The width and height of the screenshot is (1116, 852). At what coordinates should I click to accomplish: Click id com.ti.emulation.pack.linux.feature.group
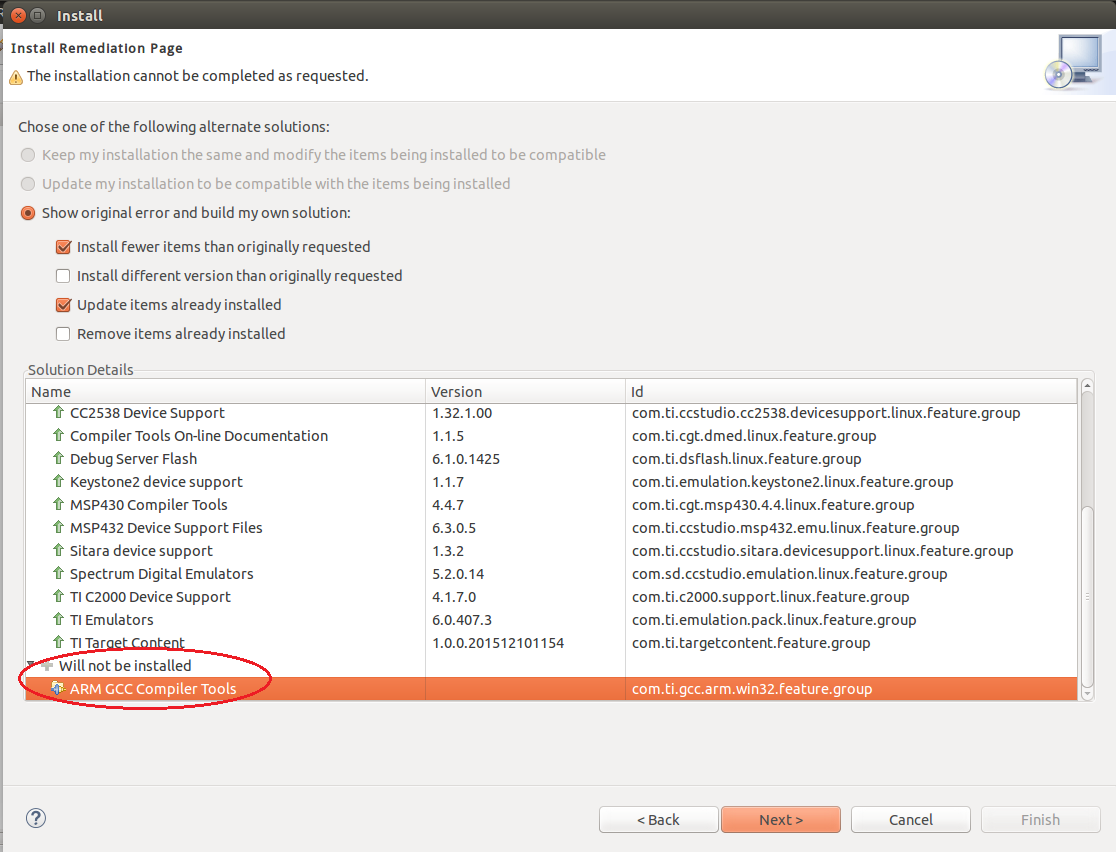774,620
